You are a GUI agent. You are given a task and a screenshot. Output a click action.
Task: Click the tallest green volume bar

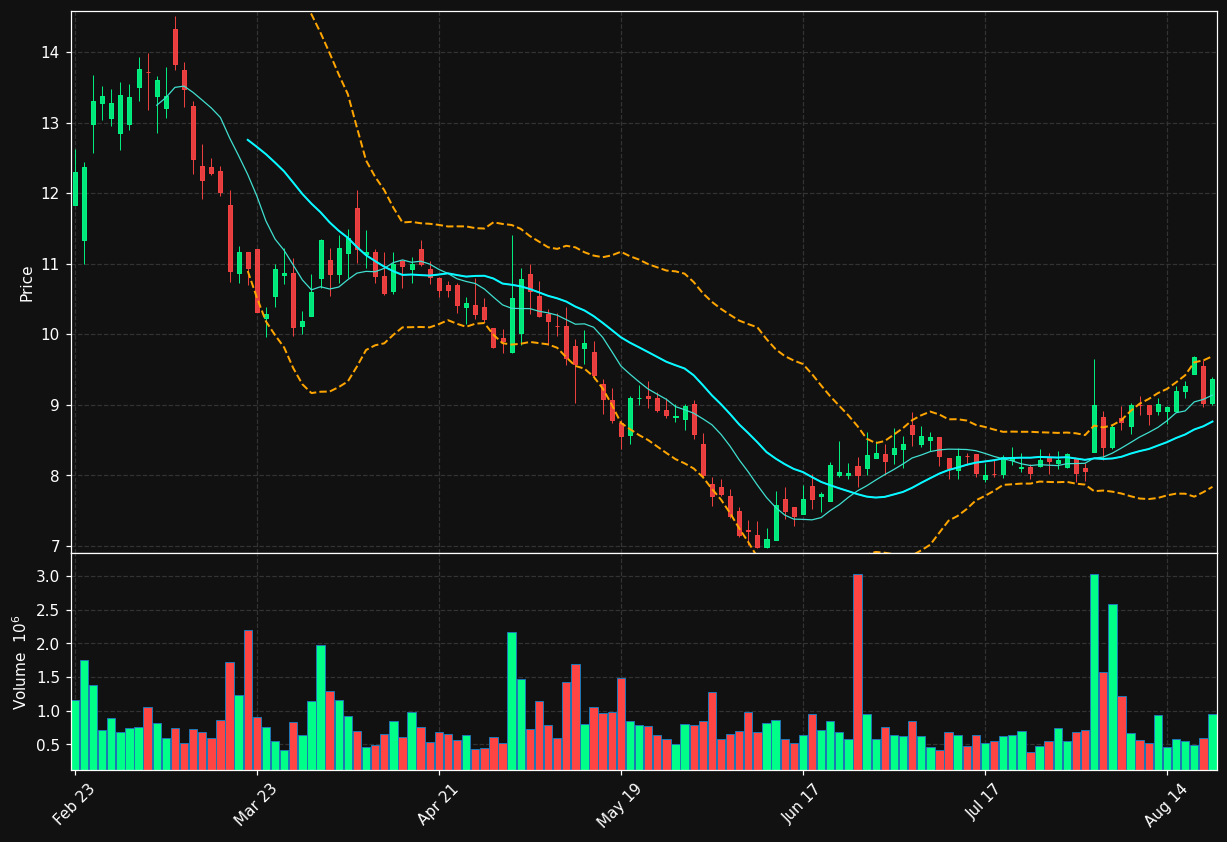click(x=1094, y=672)
